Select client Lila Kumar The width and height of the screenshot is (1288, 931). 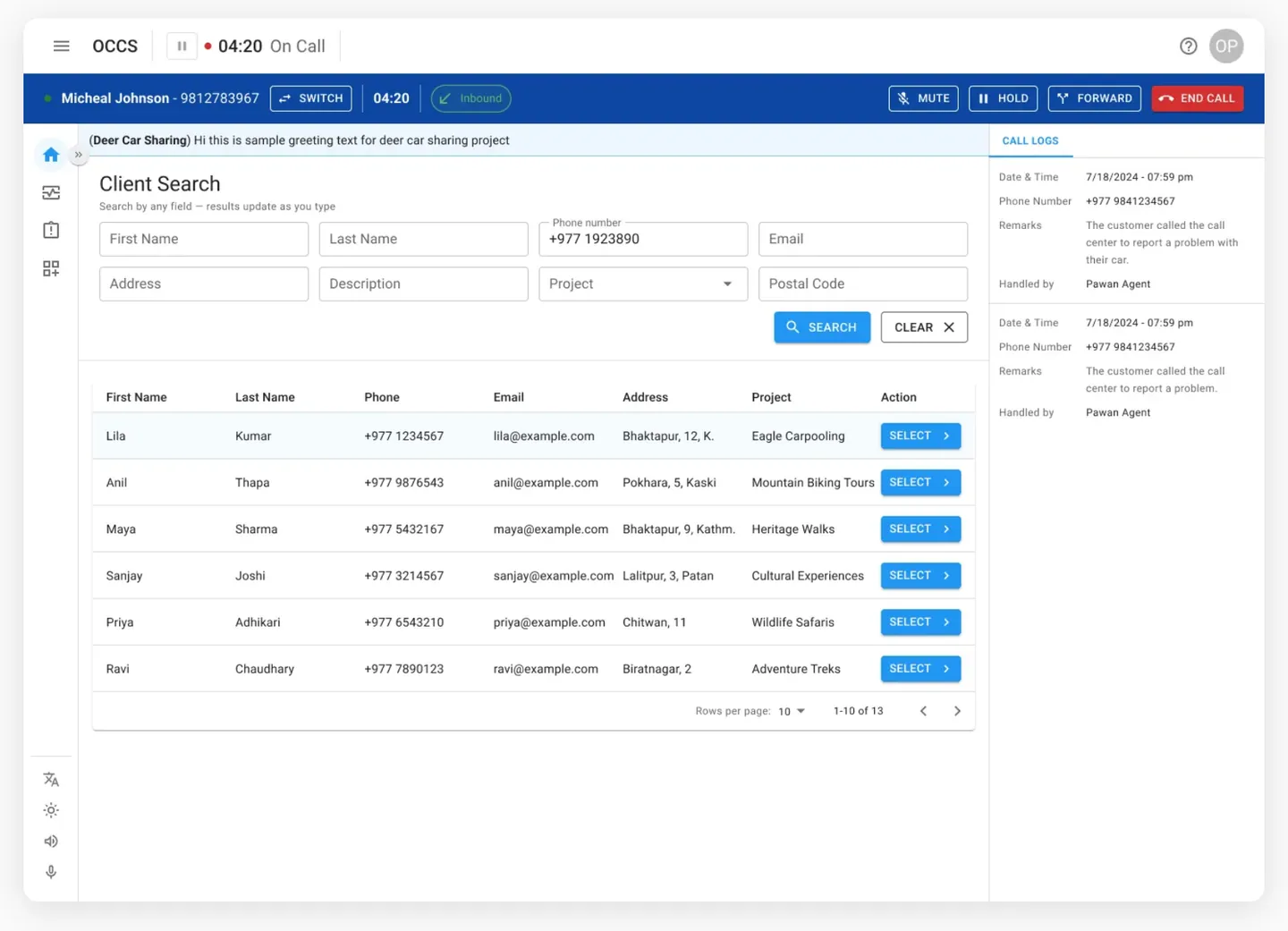point(920,436)
